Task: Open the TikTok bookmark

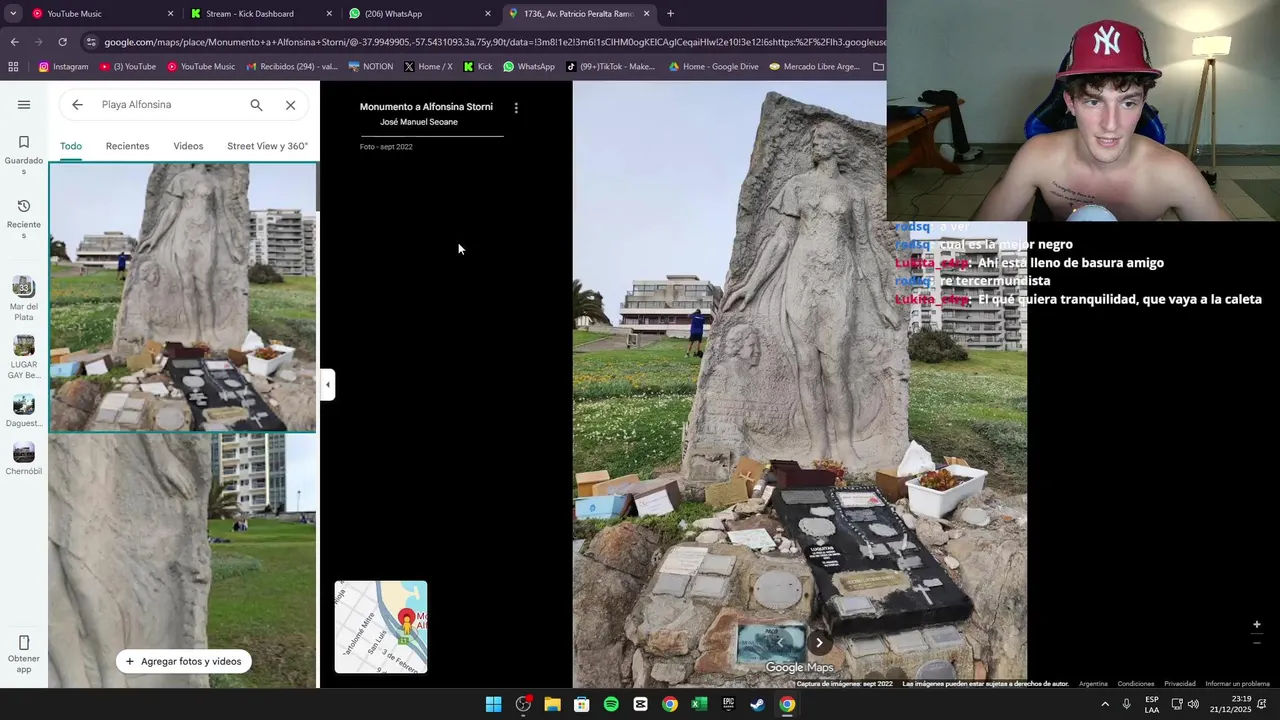Action: coord(610,67)
